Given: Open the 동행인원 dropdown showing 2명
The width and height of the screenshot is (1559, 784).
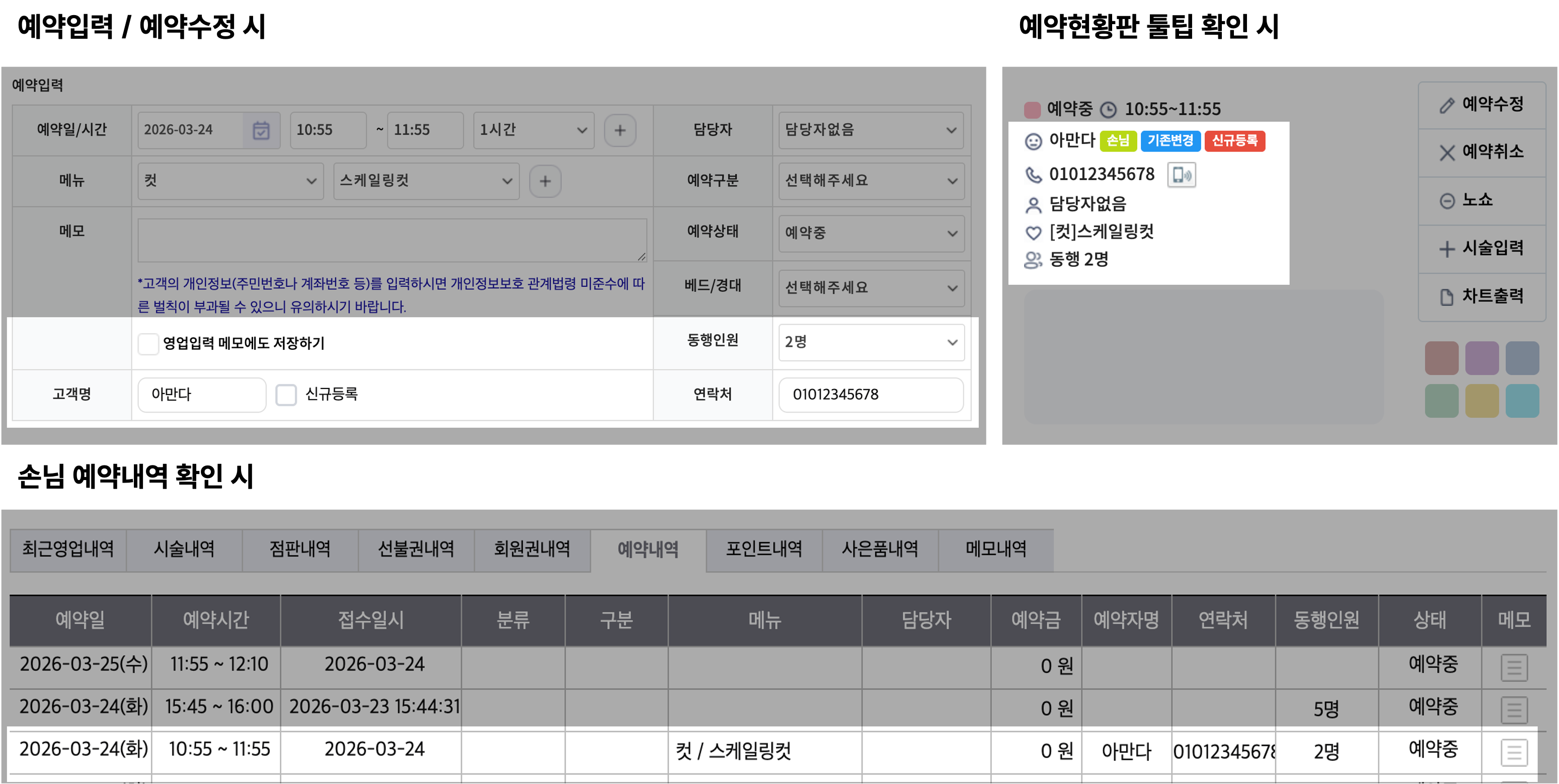Looking at the screenshot, I should [x=871, y=342].
